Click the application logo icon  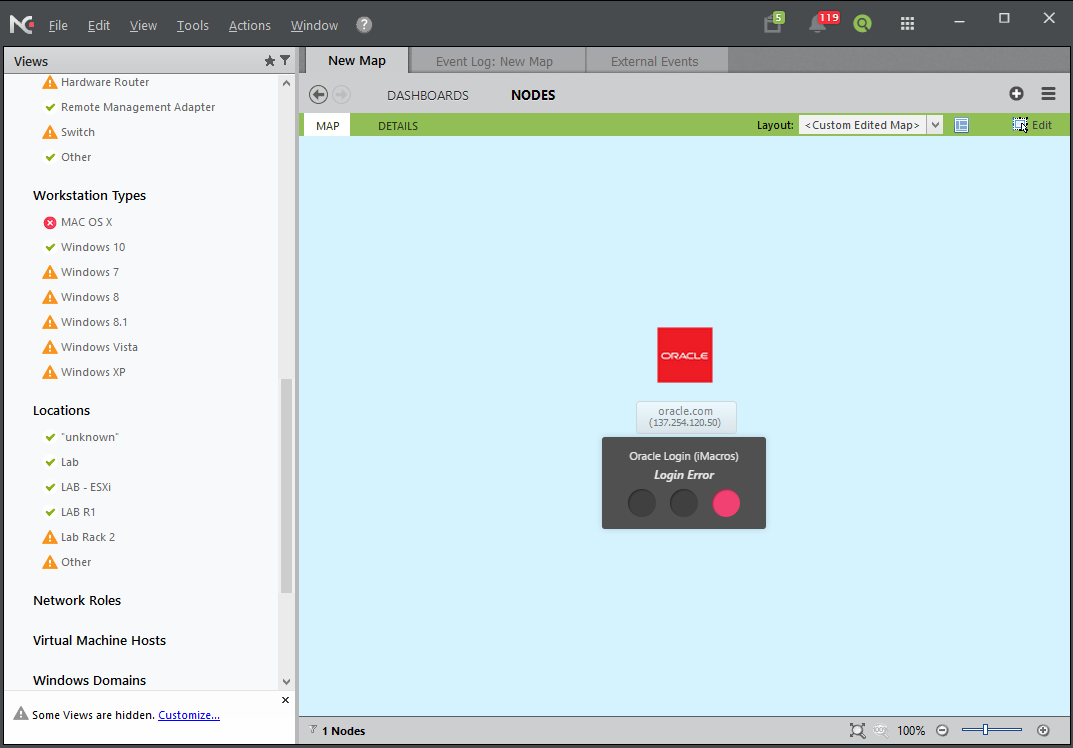(22, 25)
